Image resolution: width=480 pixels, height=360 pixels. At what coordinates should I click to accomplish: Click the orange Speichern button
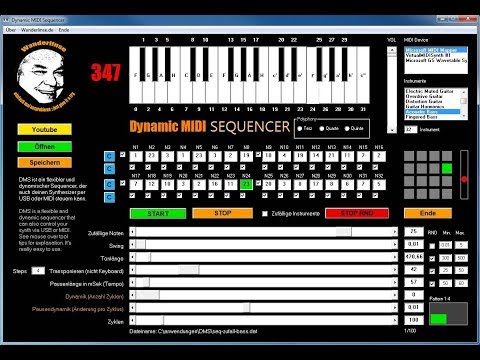[x=45, y=163]
